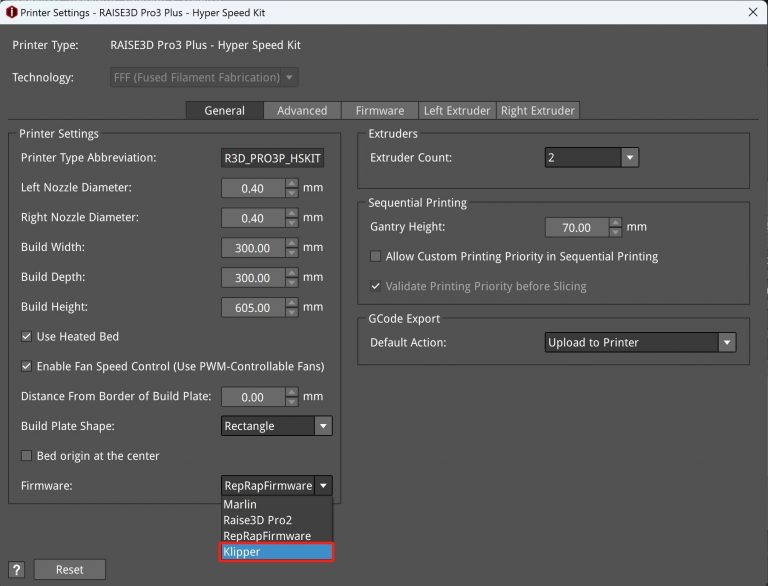Select Marlin from firmware list
This screenshot has width=768, height=586.
(x=277, y=504)
